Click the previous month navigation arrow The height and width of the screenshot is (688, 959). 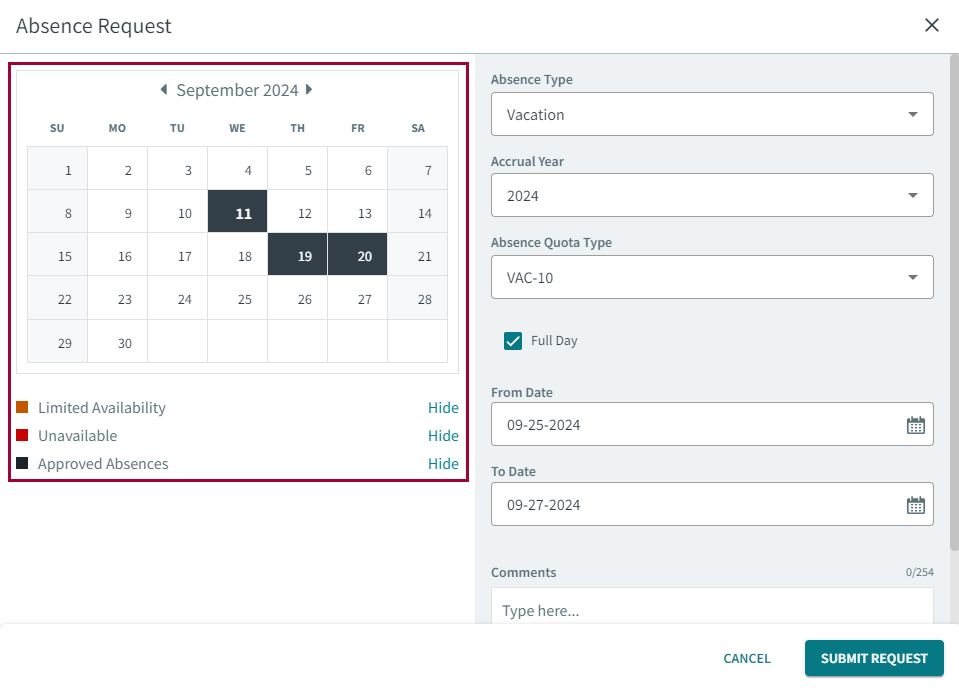[163, 89]
